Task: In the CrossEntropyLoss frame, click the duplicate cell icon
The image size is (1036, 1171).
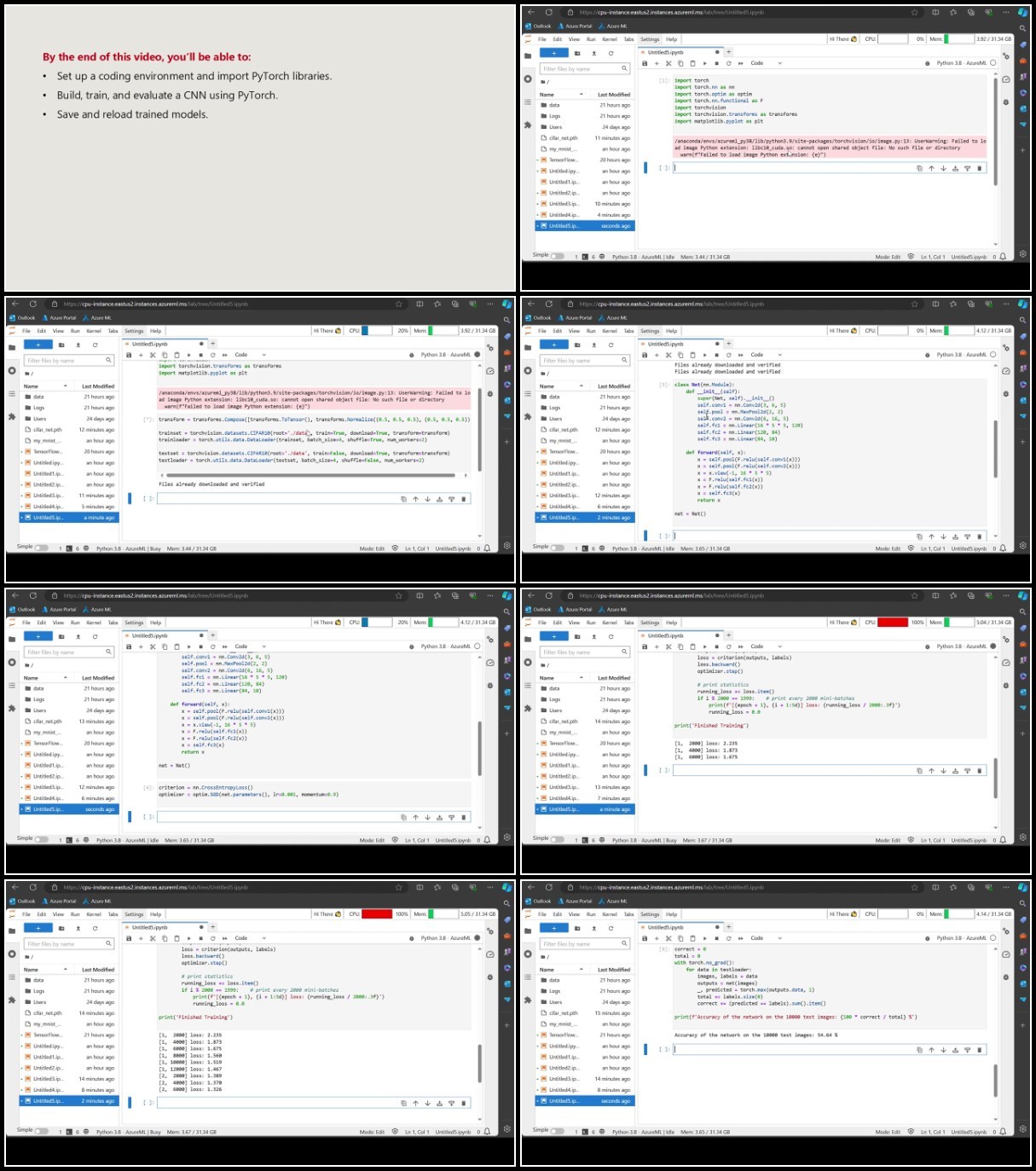Action: click(x=403, y=817)
